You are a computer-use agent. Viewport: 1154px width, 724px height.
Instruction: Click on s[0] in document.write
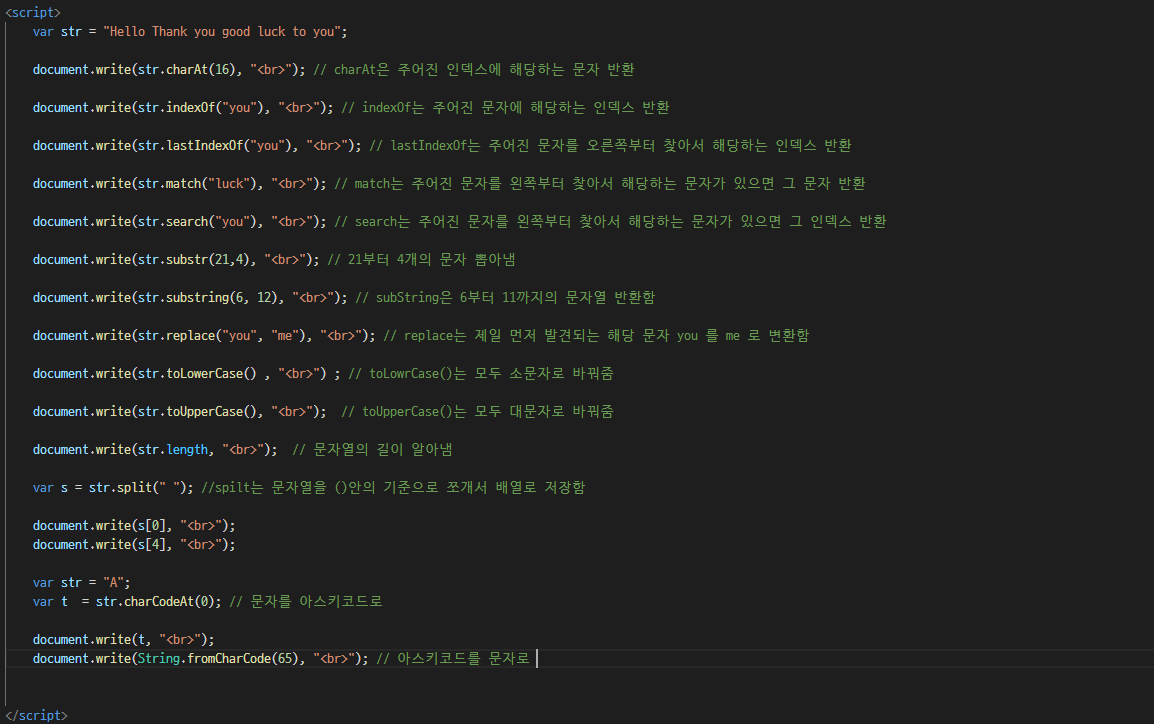(x=152, y=525)
